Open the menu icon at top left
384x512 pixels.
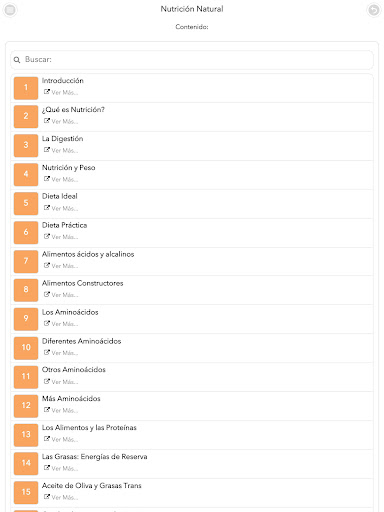(x=10, y=10)
